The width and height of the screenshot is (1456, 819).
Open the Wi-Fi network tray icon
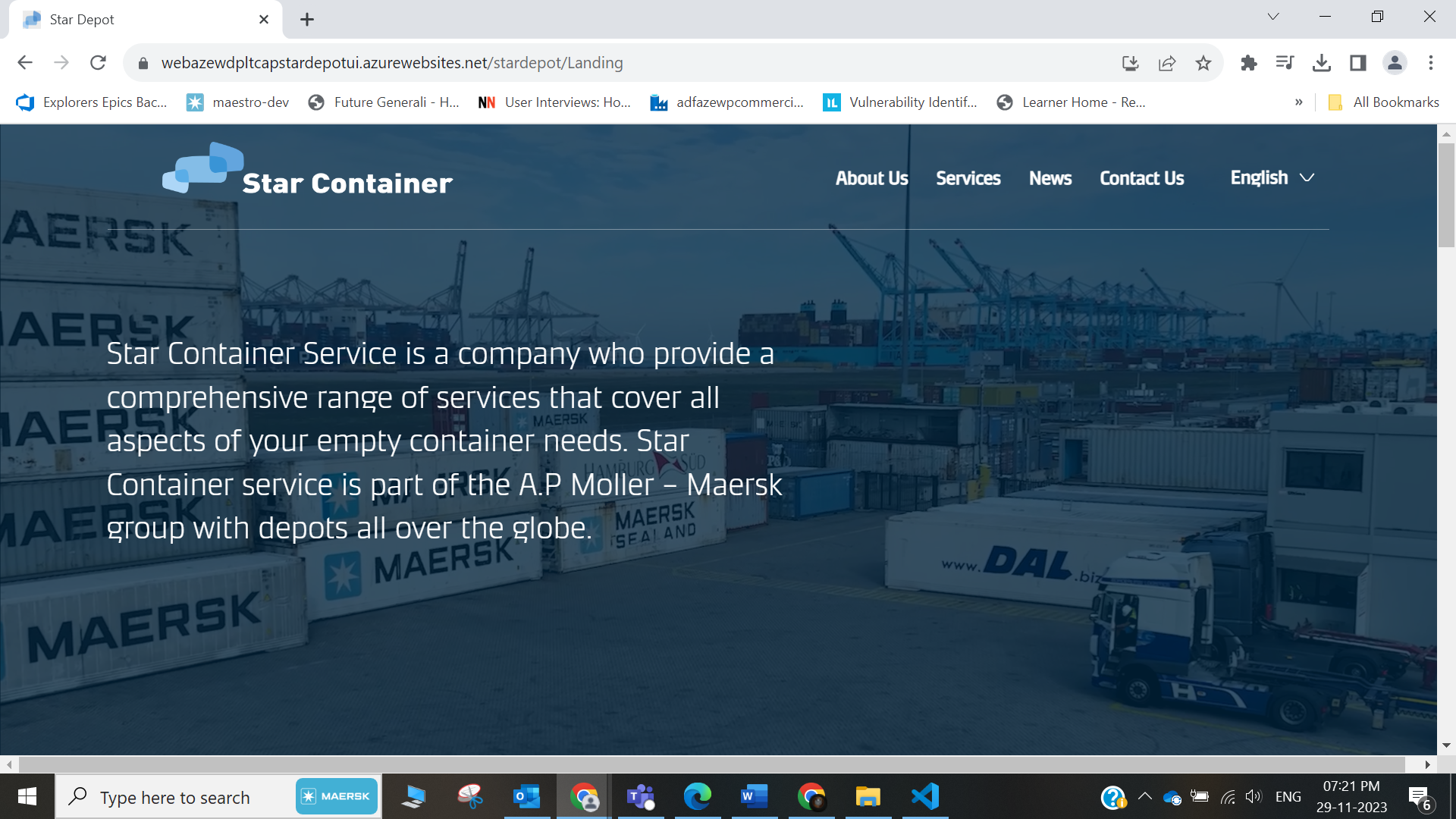1228,796
